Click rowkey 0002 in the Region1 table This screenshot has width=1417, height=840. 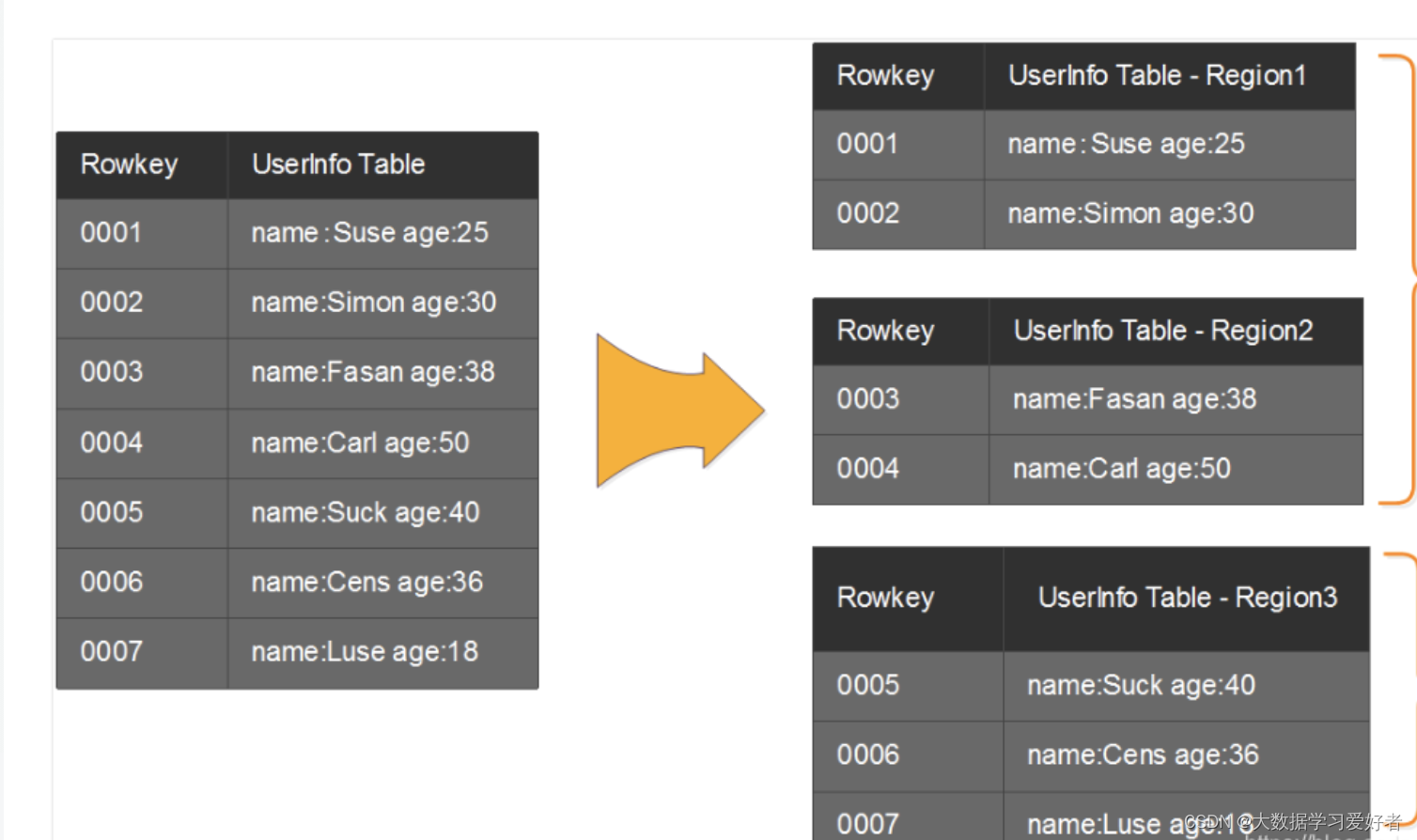pyautogui.click(x=868, y=213)
